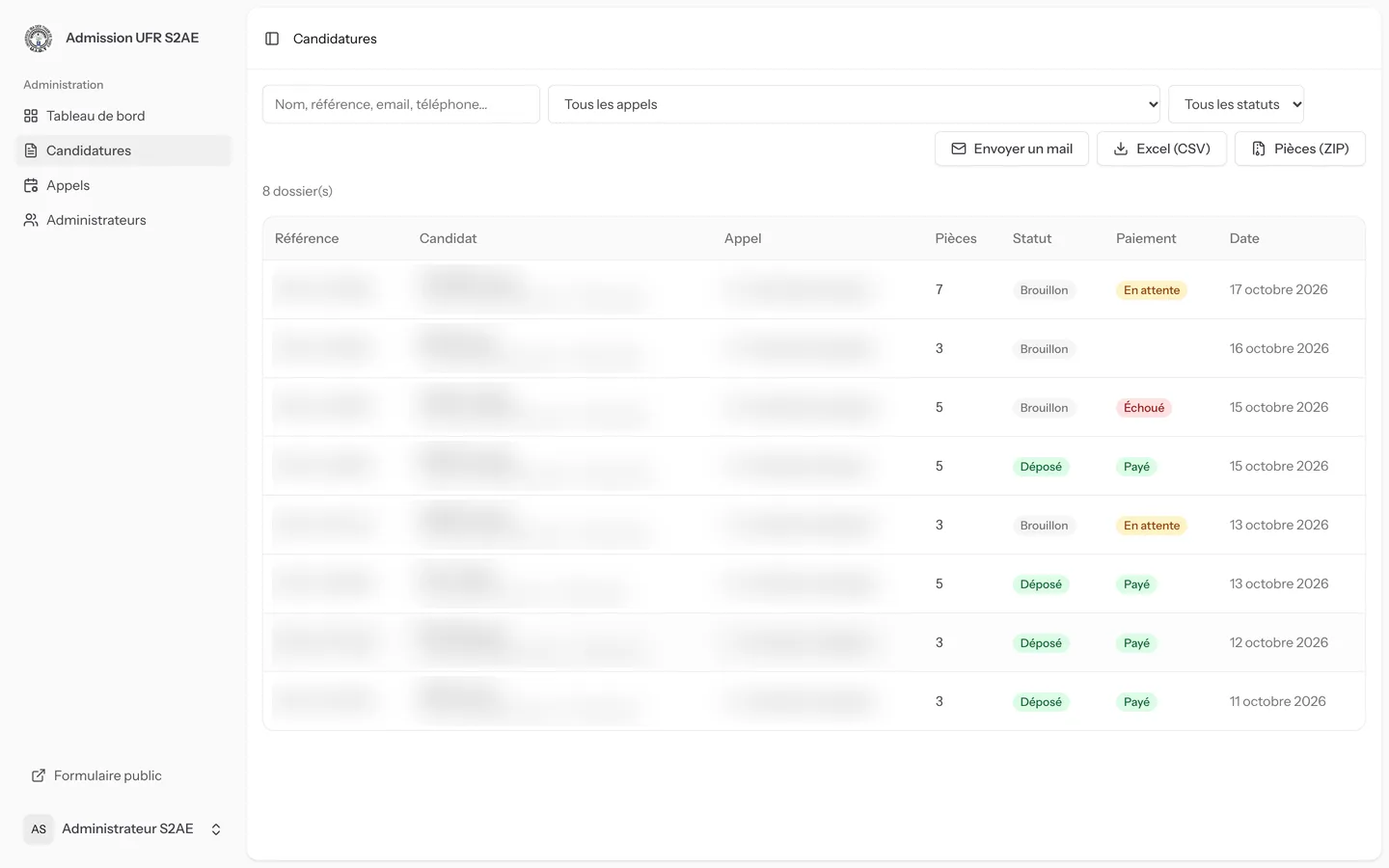Click the Appels calendar icon
The image size is (1389, 868).
click(31, 185)
